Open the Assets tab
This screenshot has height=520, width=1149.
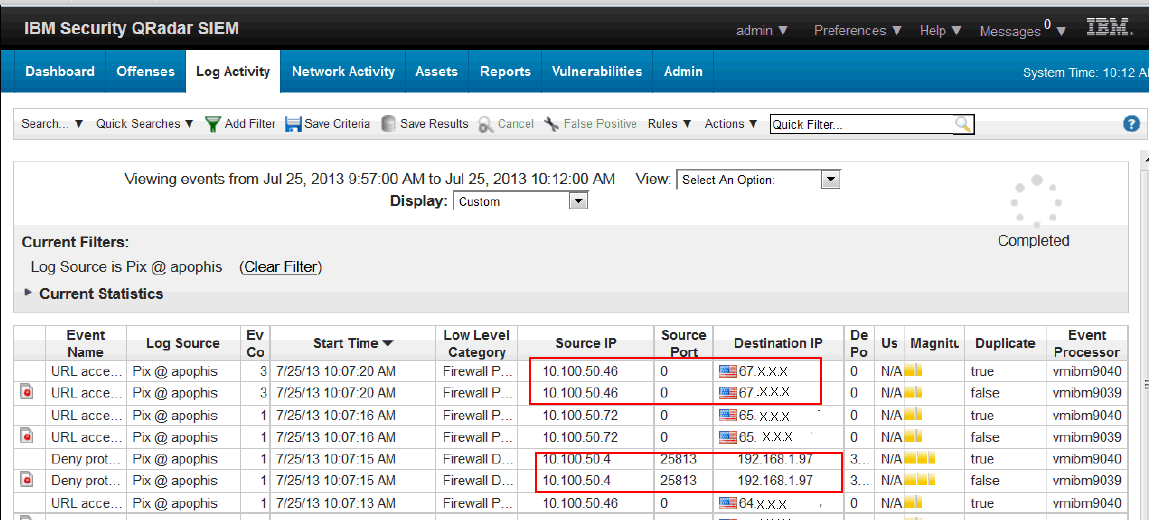tap(437, 71)
